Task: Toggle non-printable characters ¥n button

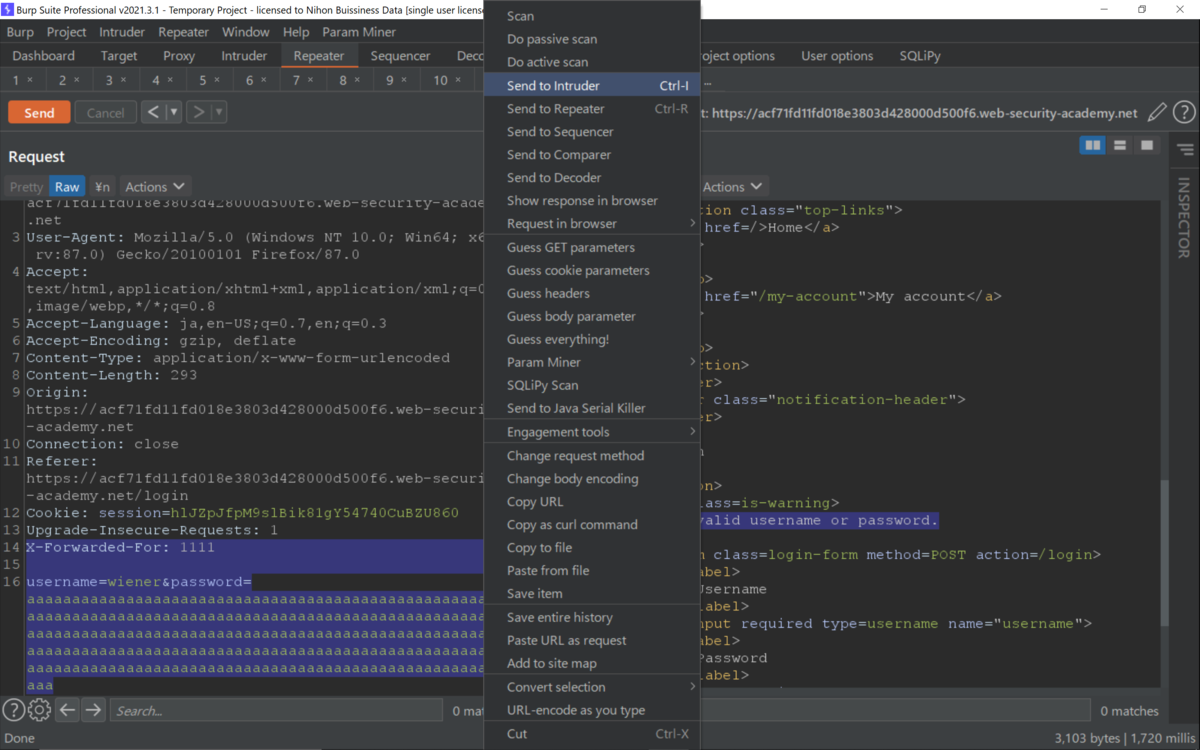Action: pyautogui.click(x=102, y=187)
